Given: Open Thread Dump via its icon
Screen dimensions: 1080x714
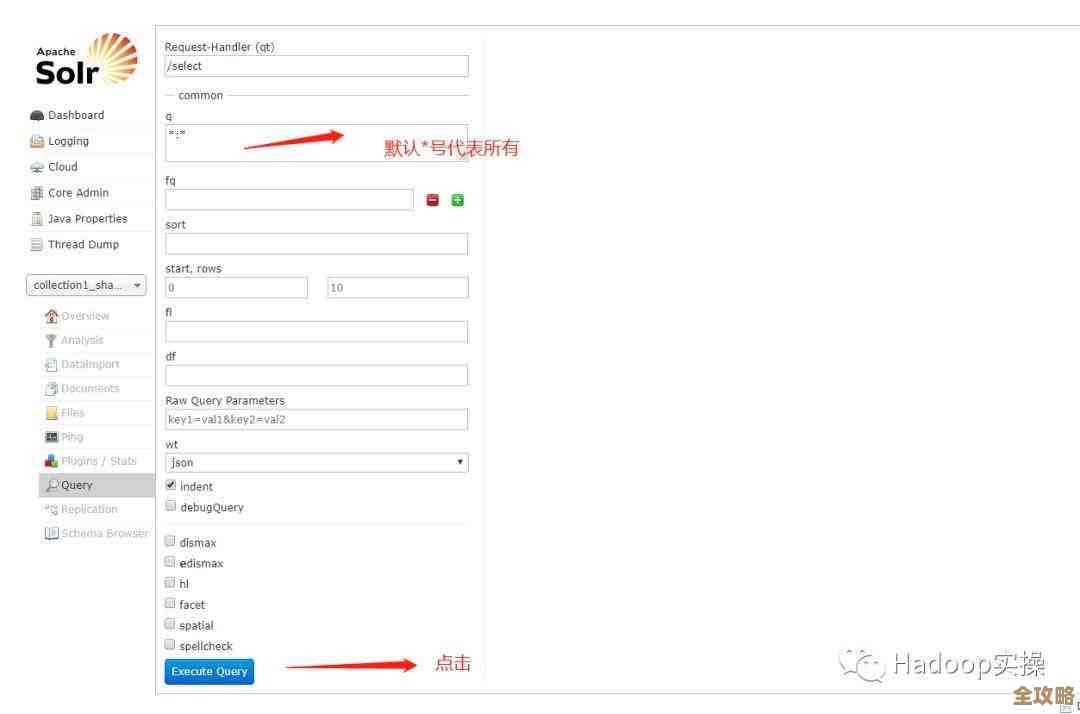Looking at the screenshot, I should pyautogui.click(x=37, y=245).
